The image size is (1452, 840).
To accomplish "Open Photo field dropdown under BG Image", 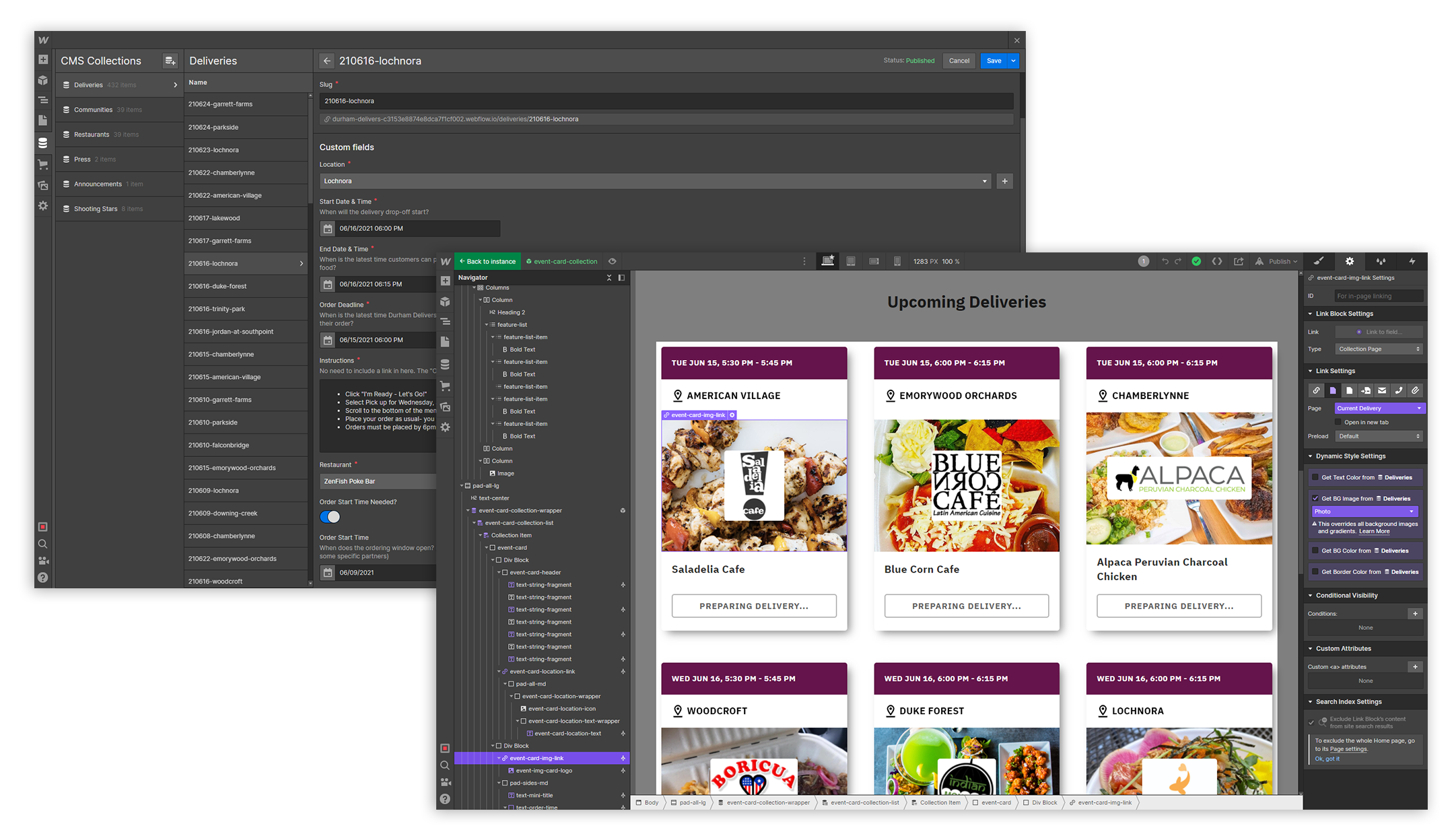I will [1364, 512].
